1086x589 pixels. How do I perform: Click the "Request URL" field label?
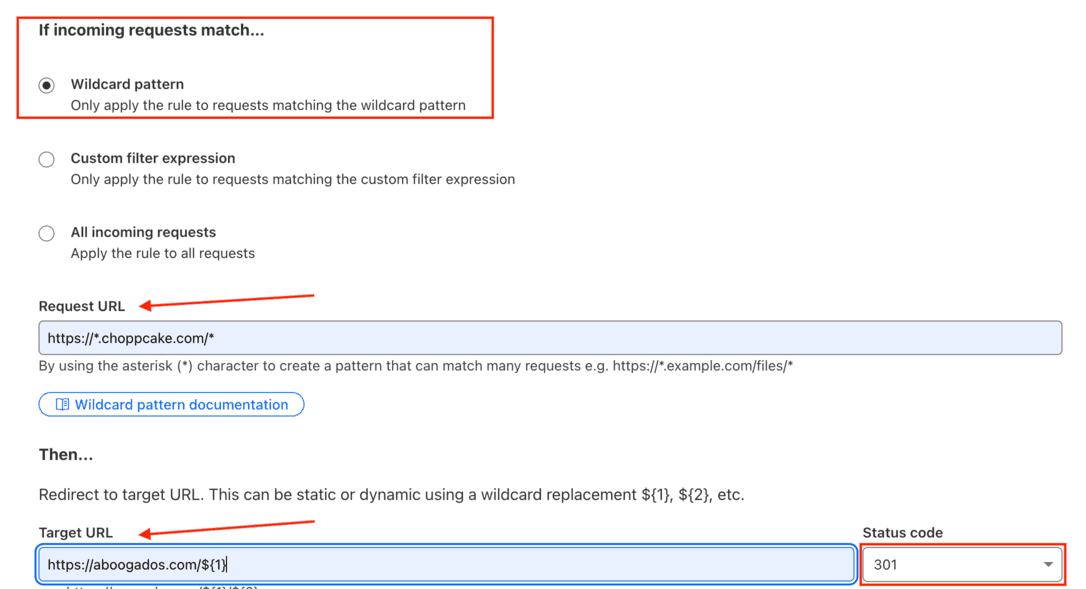[82, 307]
